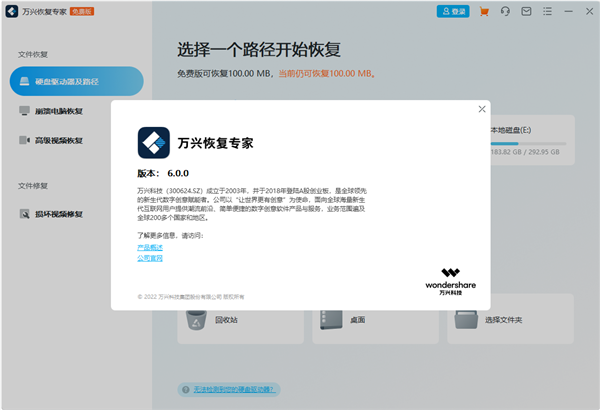600x410 pixels.
Task: Click the 万兴恢复专家 logo in the dialog
Action: pos(154,143)
